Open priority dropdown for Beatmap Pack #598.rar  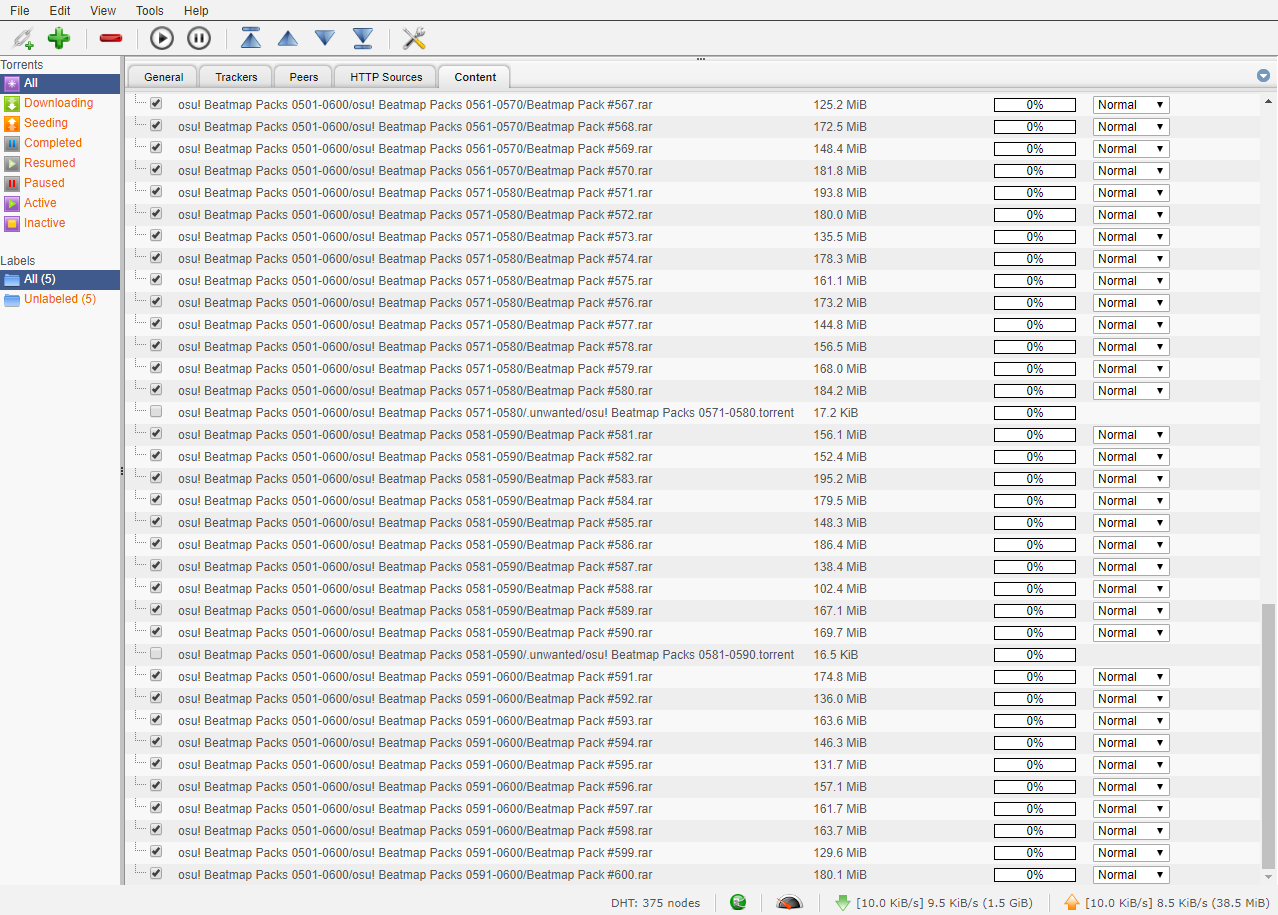(1131, 831)
